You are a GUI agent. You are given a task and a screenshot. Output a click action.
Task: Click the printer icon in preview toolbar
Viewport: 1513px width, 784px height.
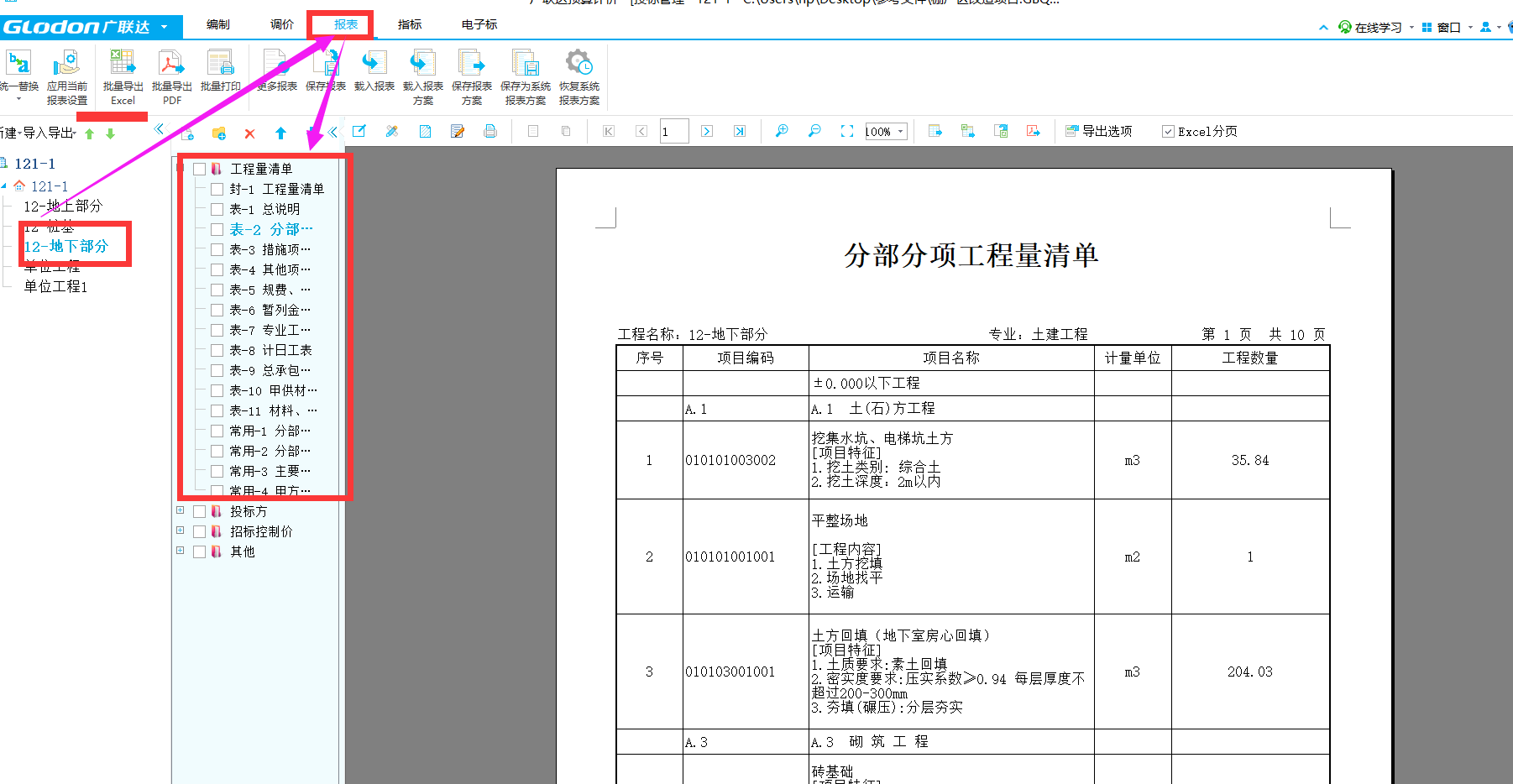[490, 131]
